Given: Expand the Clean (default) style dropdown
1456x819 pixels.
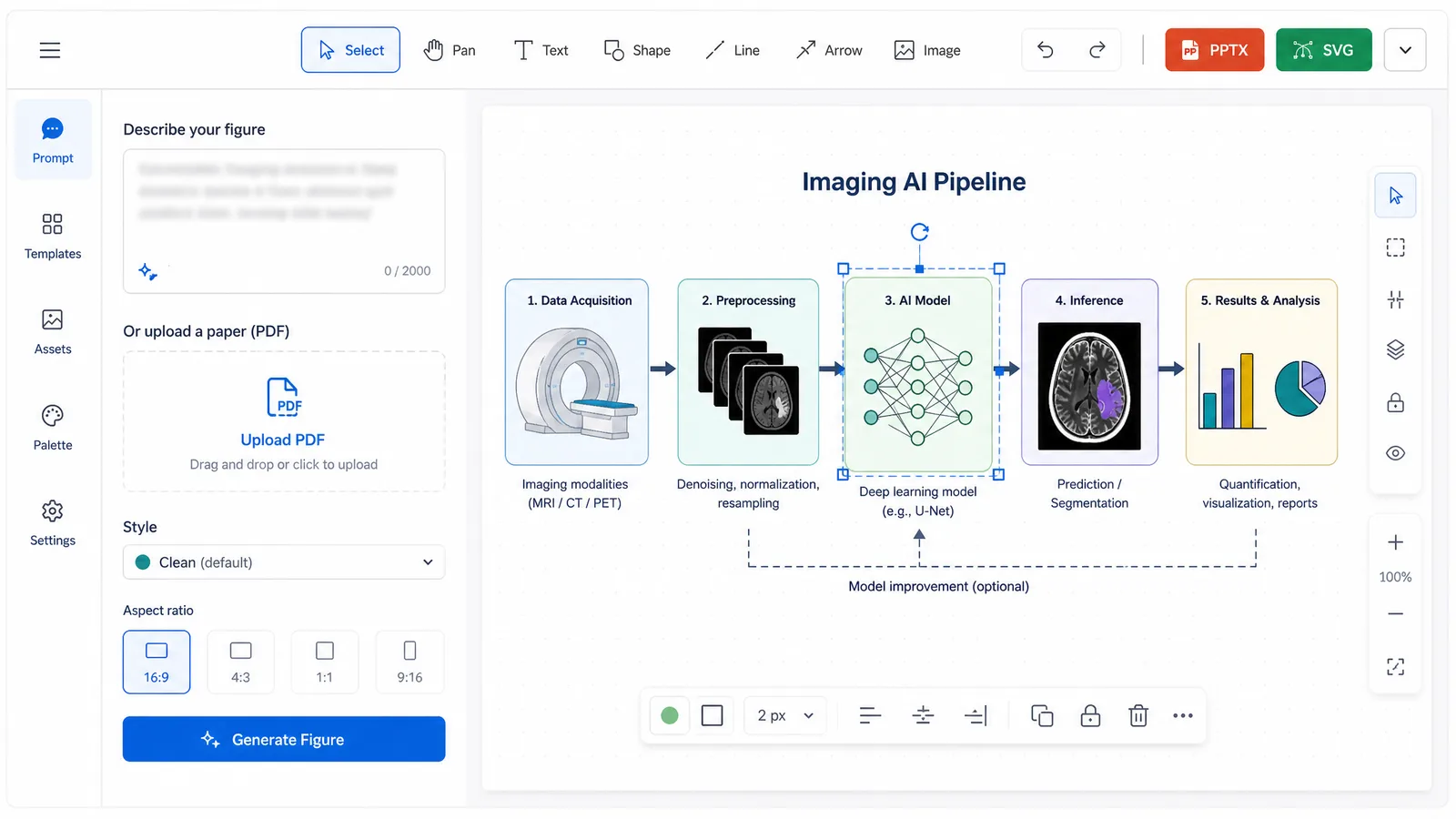Looking at the screenshot, I should [x=284, y=562].
